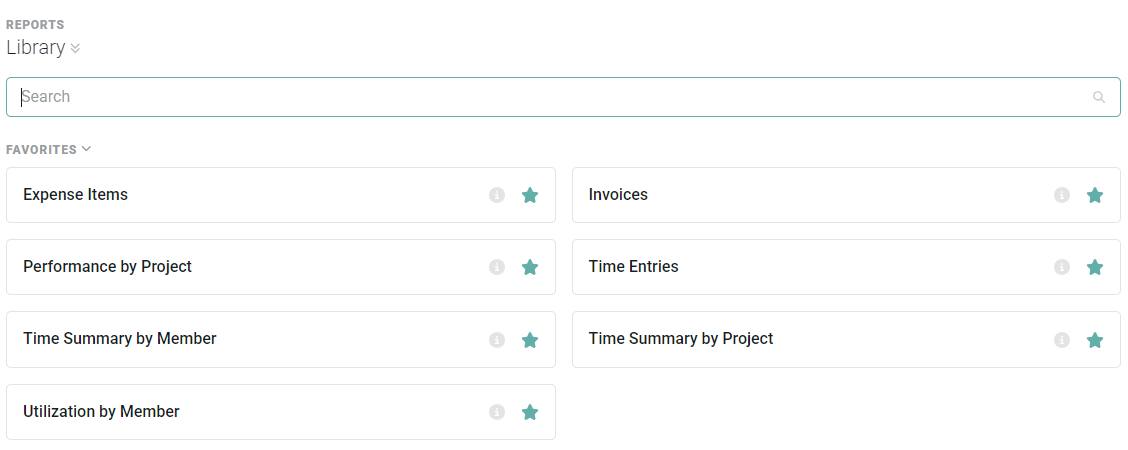The width and height of the screenshot is (1128, 450).
Task: Click the magnifier icon in search bar
Action: tap(1099, 97)
